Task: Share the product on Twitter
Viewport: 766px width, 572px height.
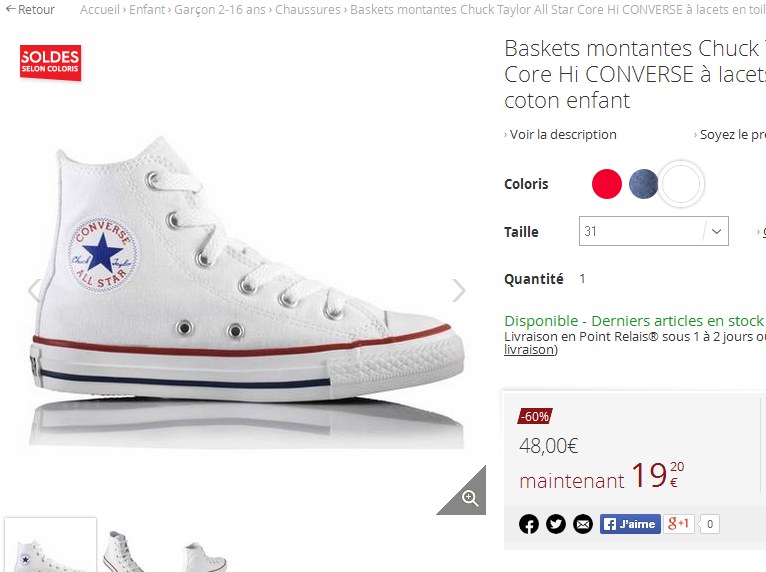Action: coord(556,524)
